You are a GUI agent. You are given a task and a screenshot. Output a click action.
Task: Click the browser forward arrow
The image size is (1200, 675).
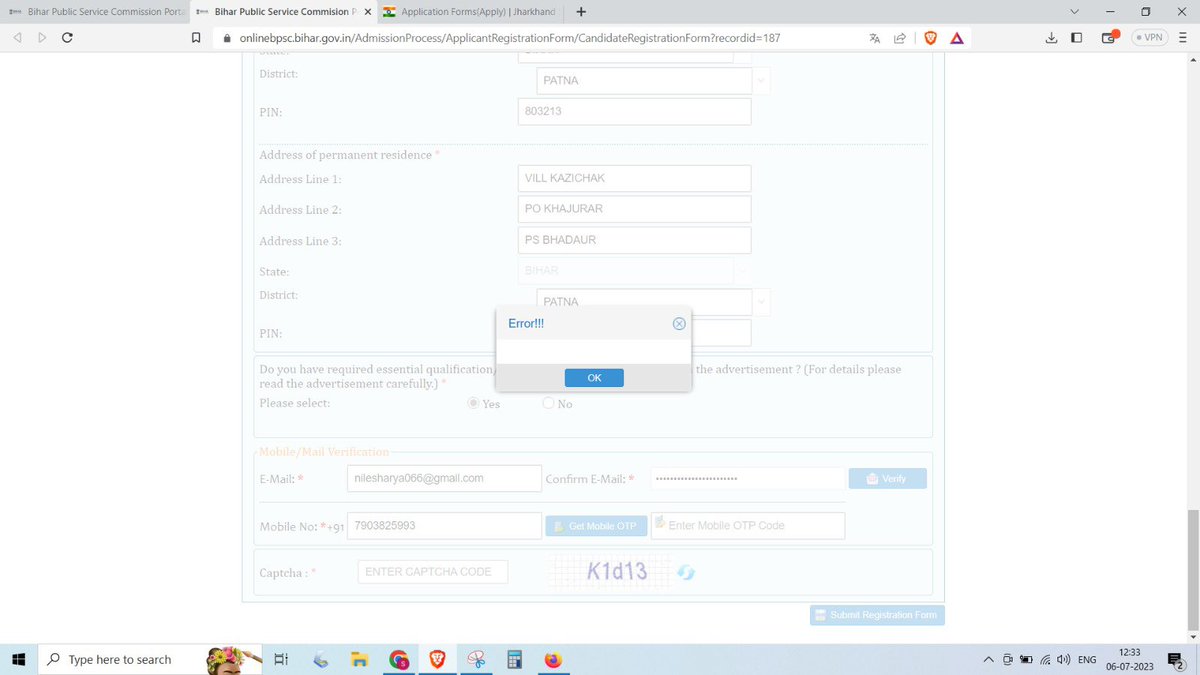pos(42,38)
